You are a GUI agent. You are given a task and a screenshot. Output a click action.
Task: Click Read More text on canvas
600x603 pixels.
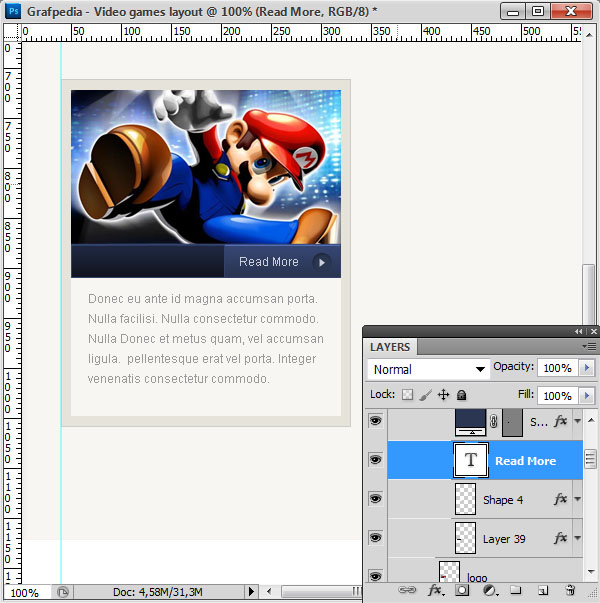(x=268, y=262)
